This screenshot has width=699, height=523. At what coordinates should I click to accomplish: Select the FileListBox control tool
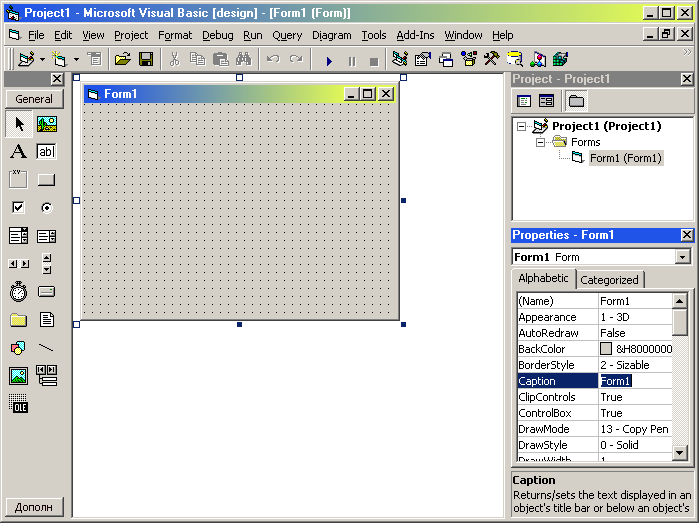click(47, 320)
